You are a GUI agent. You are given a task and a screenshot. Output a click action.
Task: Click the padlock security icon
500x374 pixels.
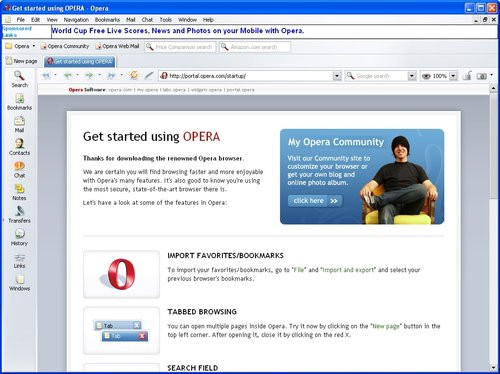[467, 76]
